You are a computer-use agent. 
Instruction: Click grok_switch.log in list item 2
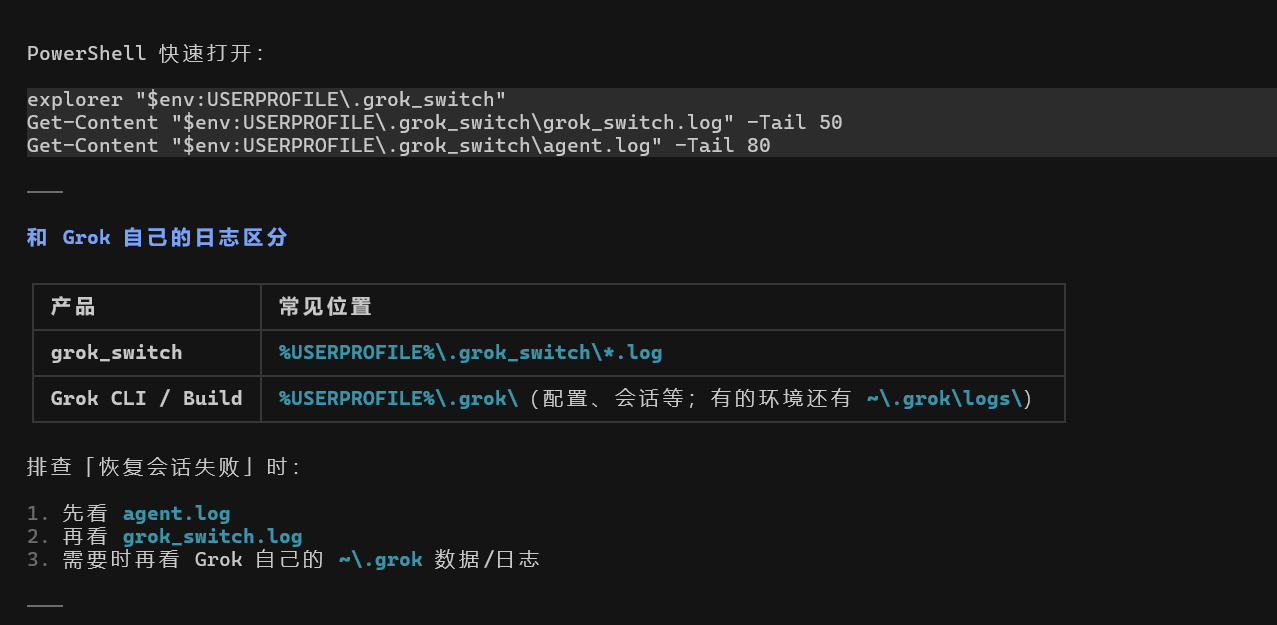[213, 536]
